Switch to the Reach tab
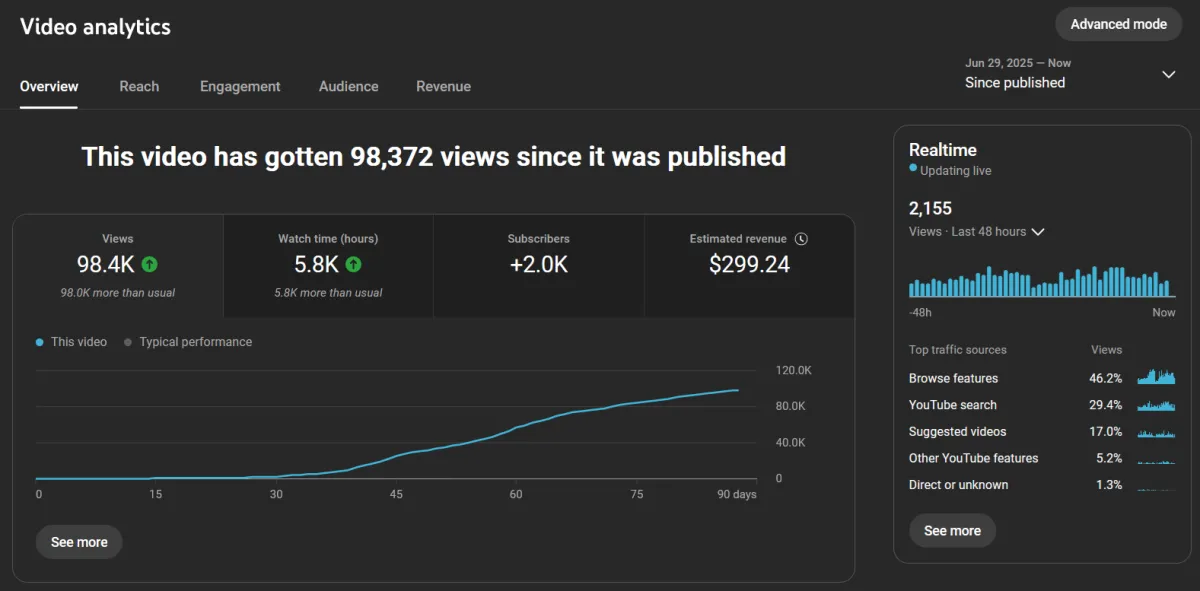Screen dimensions: 1200x591 click(x=139, y=86)
